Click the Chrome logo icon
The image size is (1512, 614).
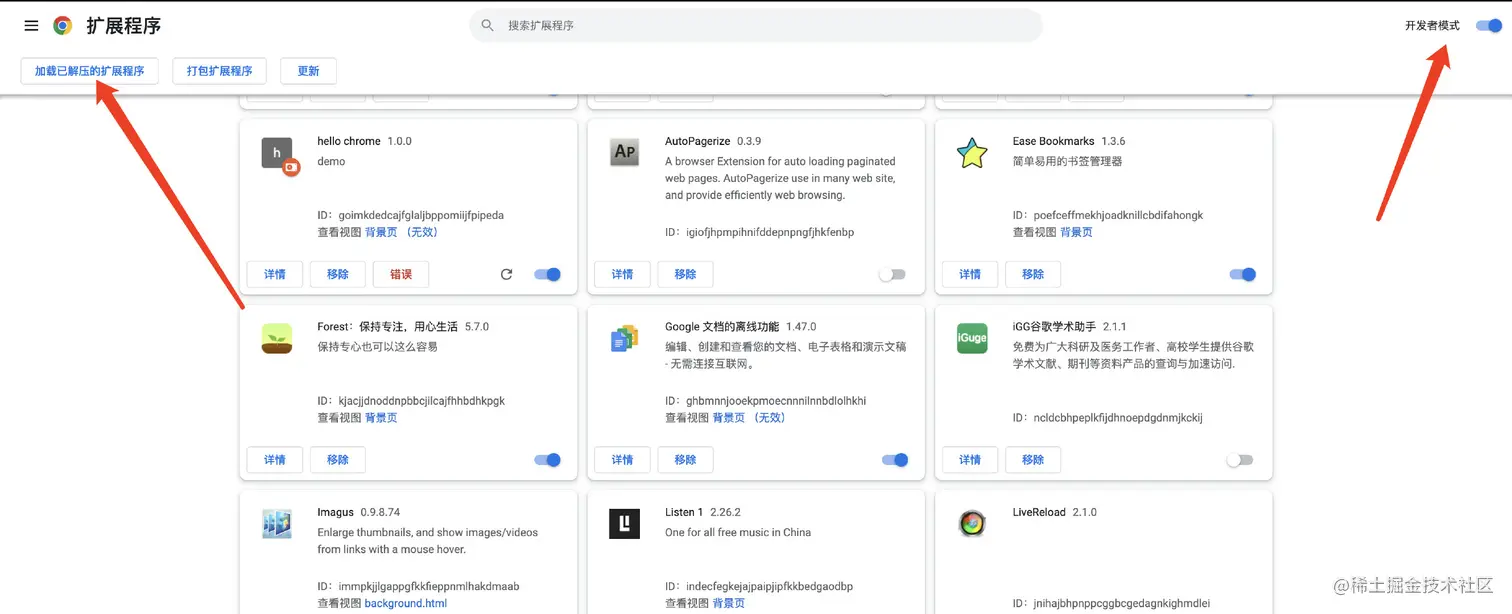coord(62,26)
